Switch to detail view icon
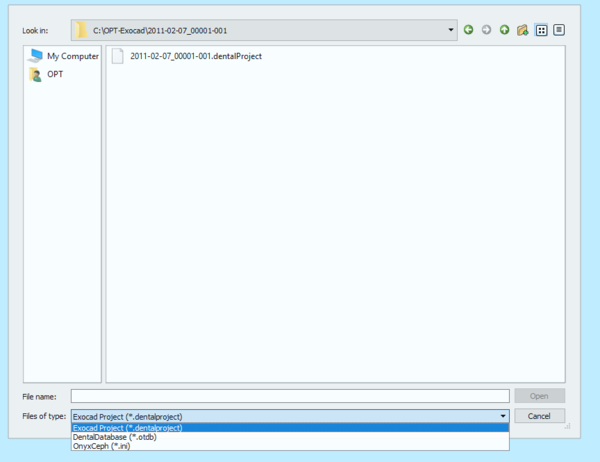600x462 pixels. (x=559, y=30)
